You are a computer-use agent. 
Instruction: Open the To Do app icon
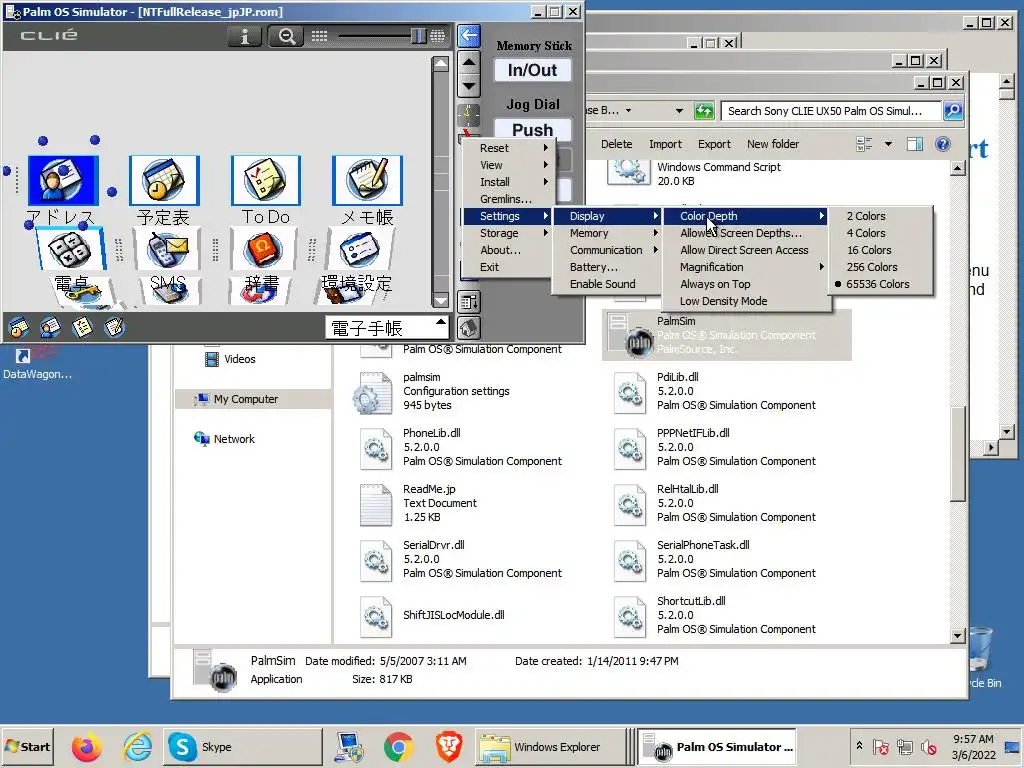pyautogui.click(x=266, y=180)
